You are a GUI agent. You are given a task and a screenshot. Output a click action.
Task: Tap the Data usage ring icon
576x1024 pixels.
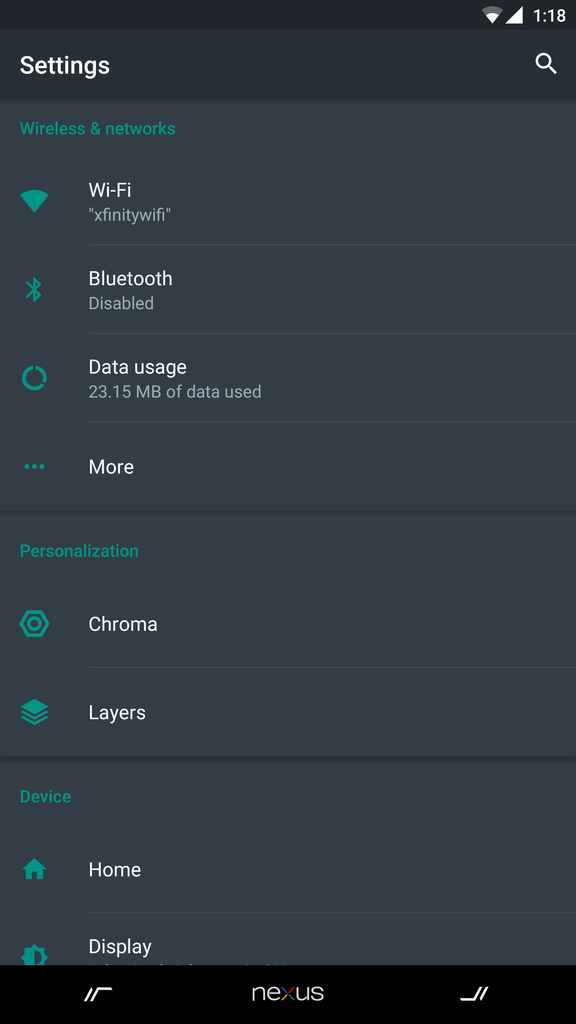34,377
